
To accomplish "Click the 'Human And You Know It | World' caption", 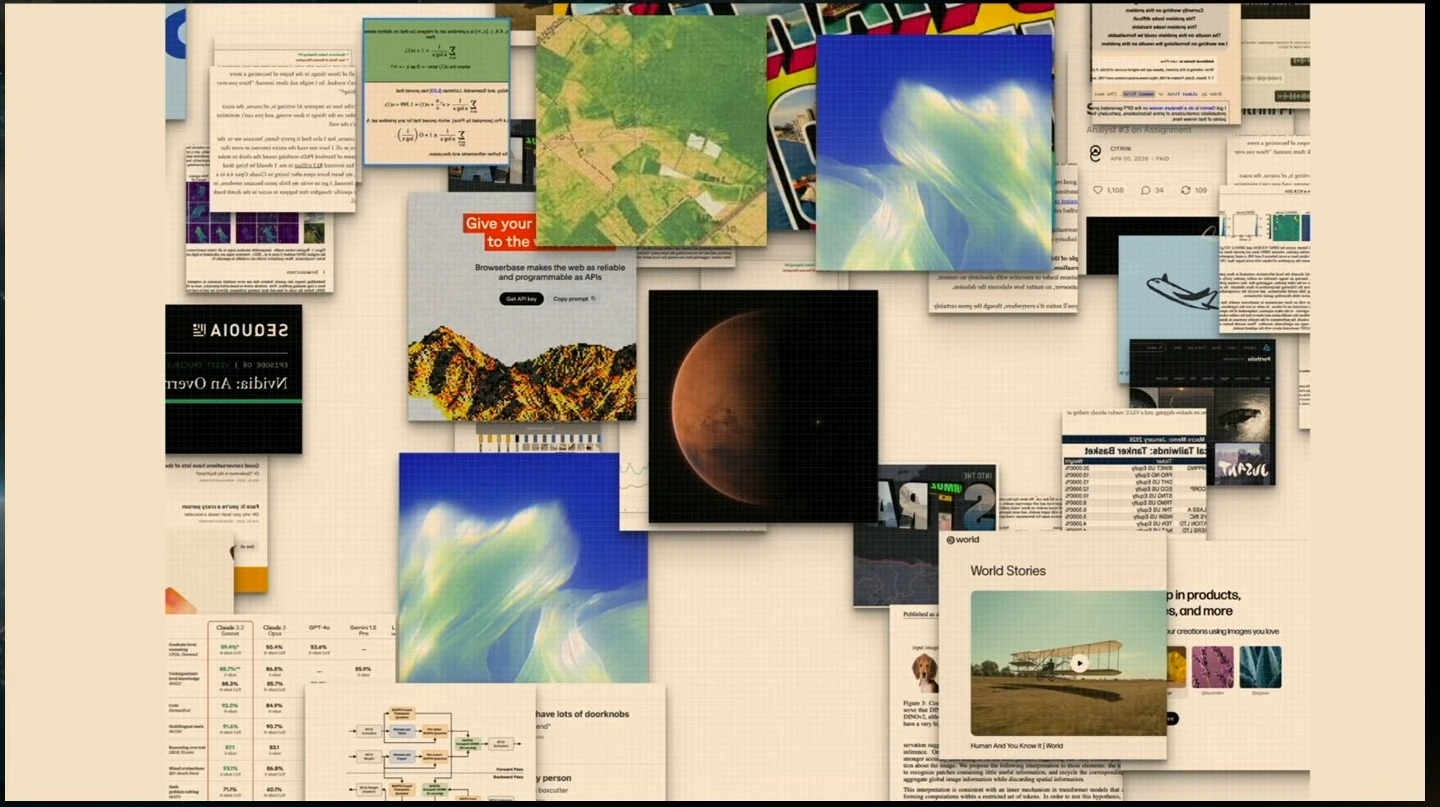I will pos(1017,746).
